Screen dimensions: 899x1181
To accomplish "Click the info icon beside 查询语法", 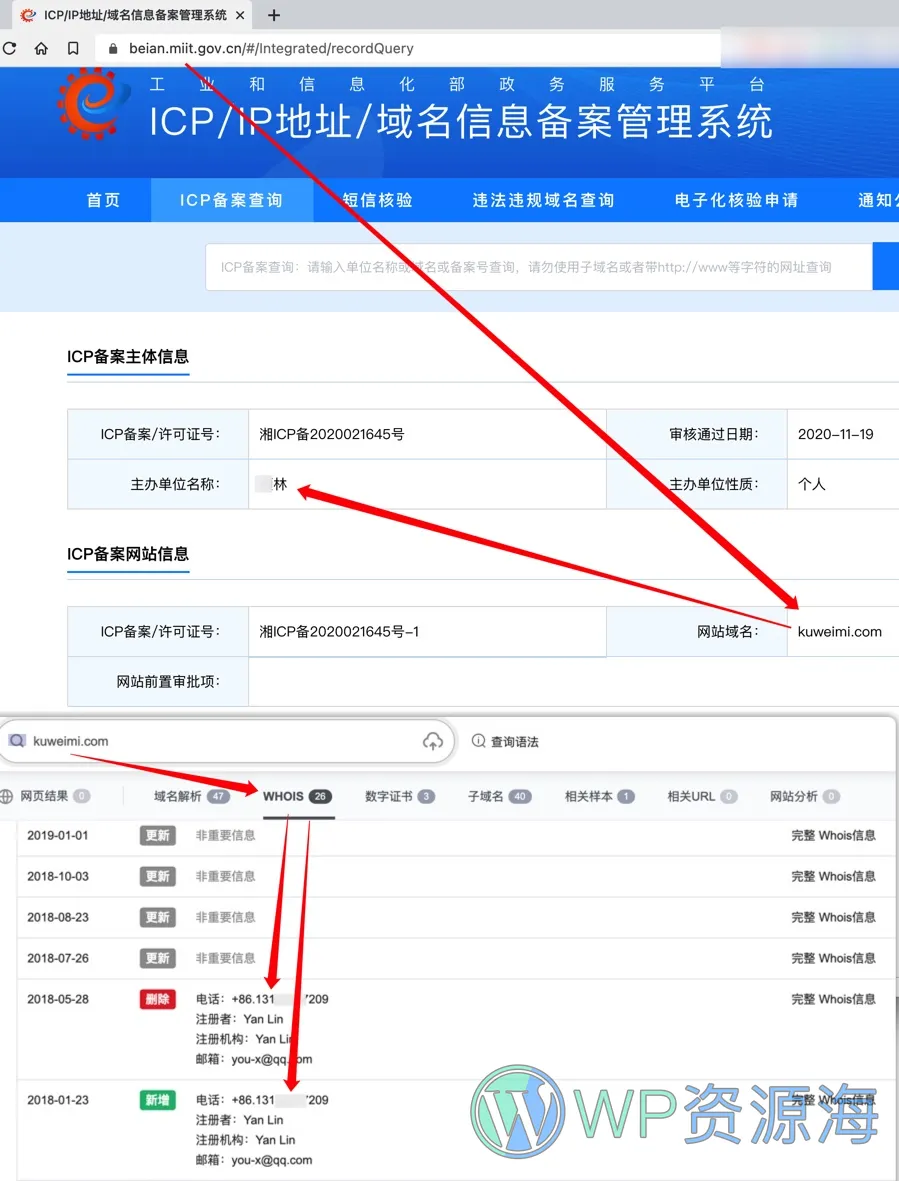I will pyautogui.click(x=478, y=741).
